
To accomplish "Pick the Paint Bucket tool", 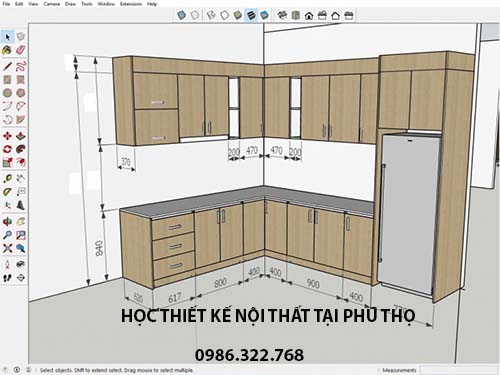I will pyautogui.click(x=7, y=50).
